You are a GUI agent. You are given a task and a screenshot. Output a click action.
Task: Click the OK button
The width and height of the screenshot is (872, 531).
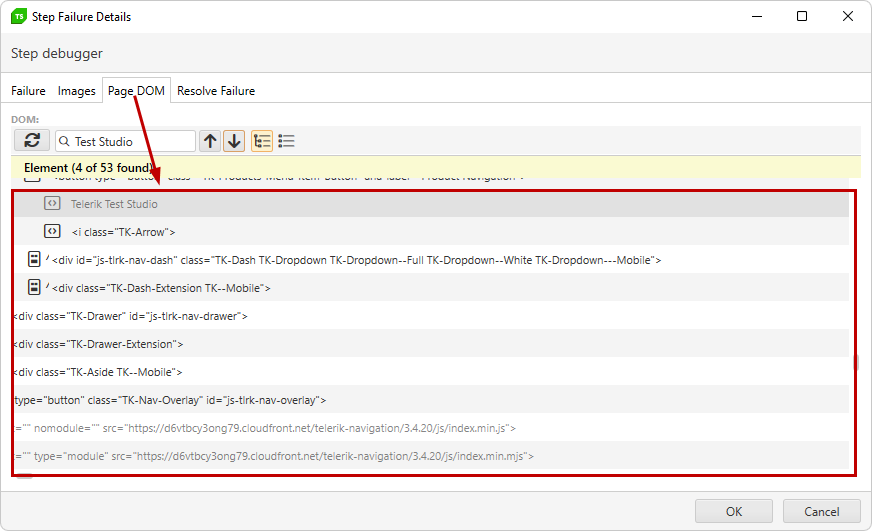pos(734,512)
